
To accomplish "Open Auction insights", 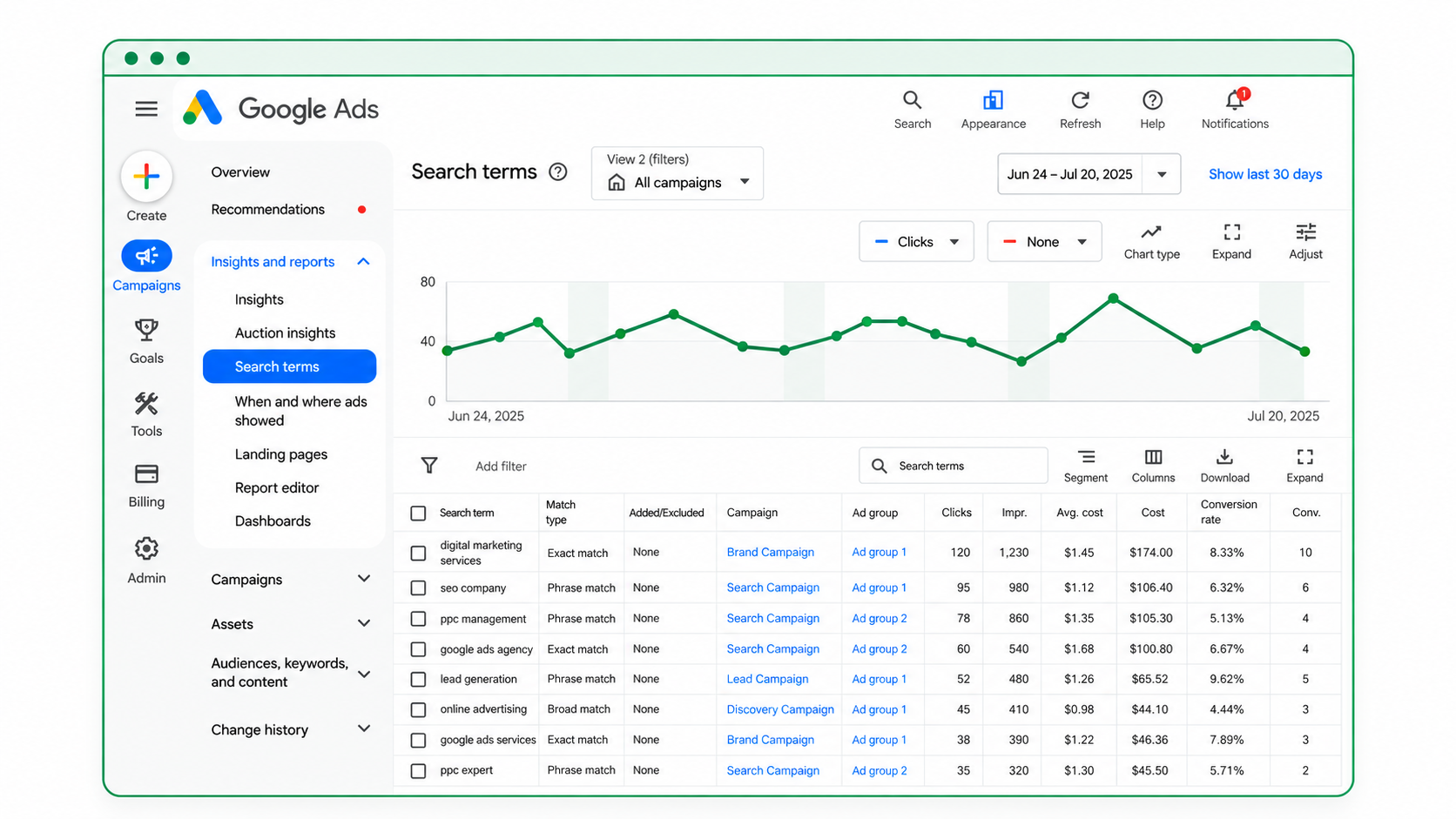I will pos(285,333).
